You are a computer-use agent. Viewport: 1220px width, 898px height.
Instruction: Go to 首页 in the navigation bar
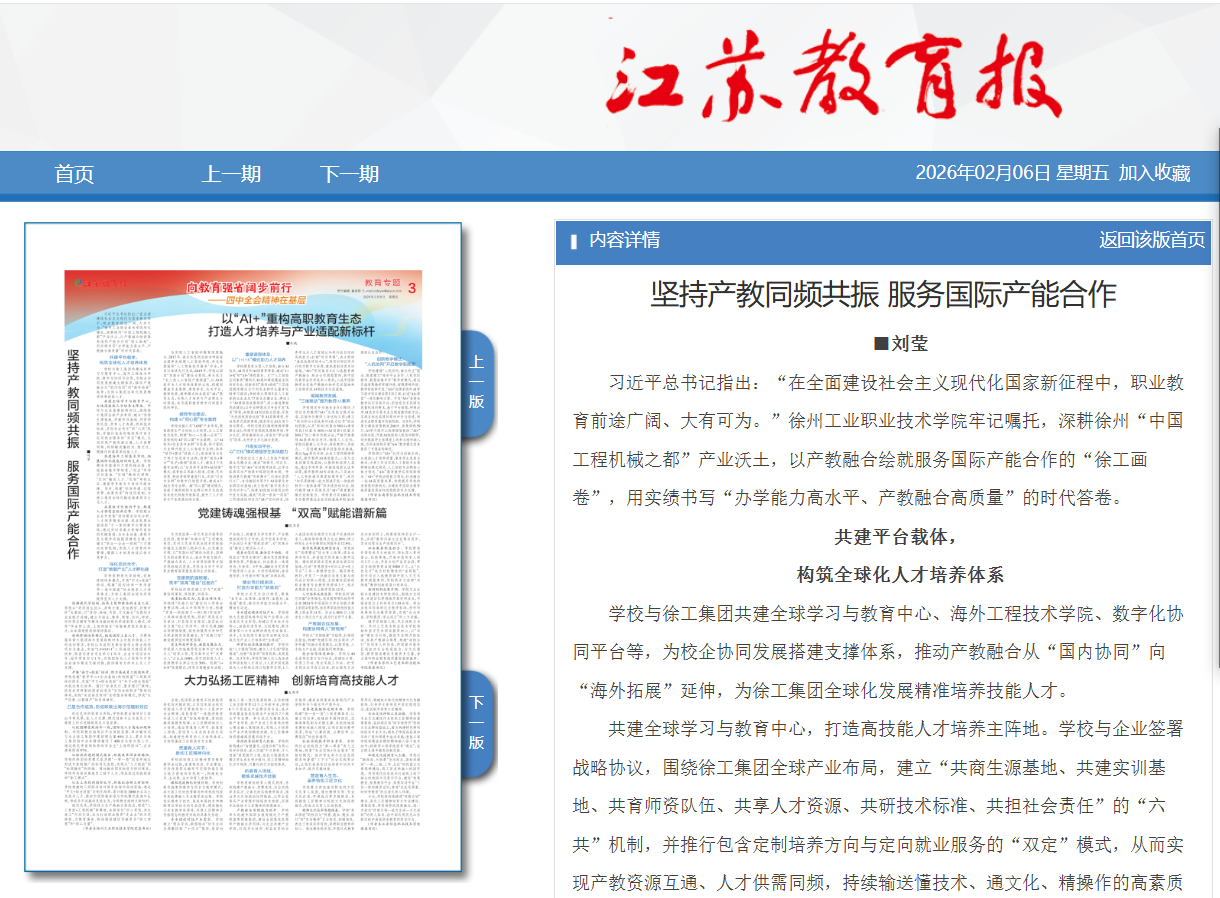(74, 174)
